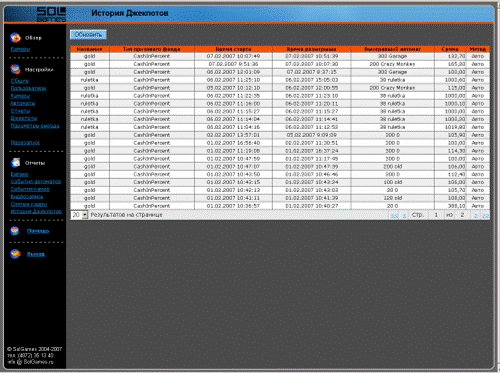Select the sum cell 112,40
Screen dimensions: 500x373
(450, 175)
